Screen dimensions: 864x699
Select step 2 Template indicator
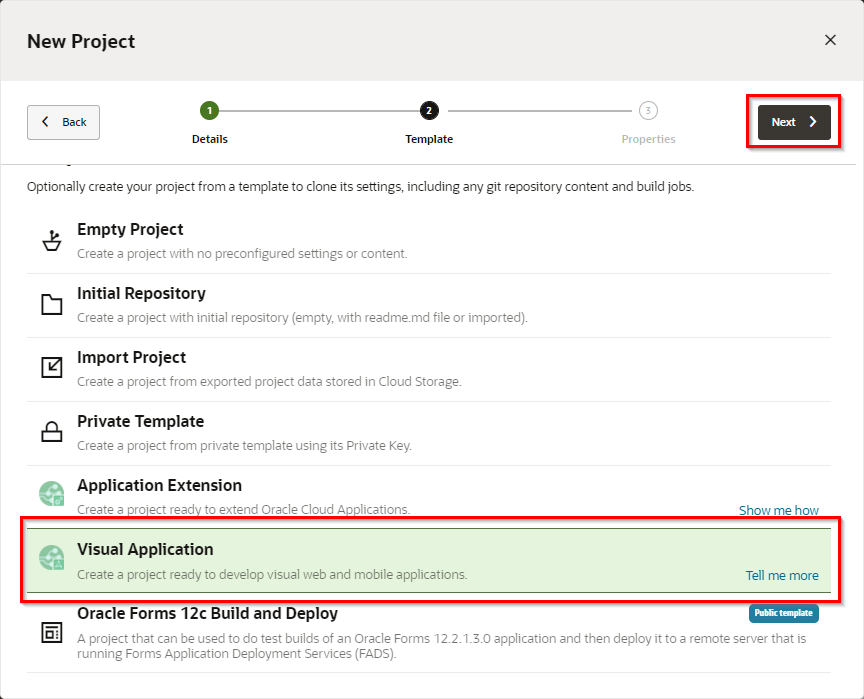click(x=429, y=111)
